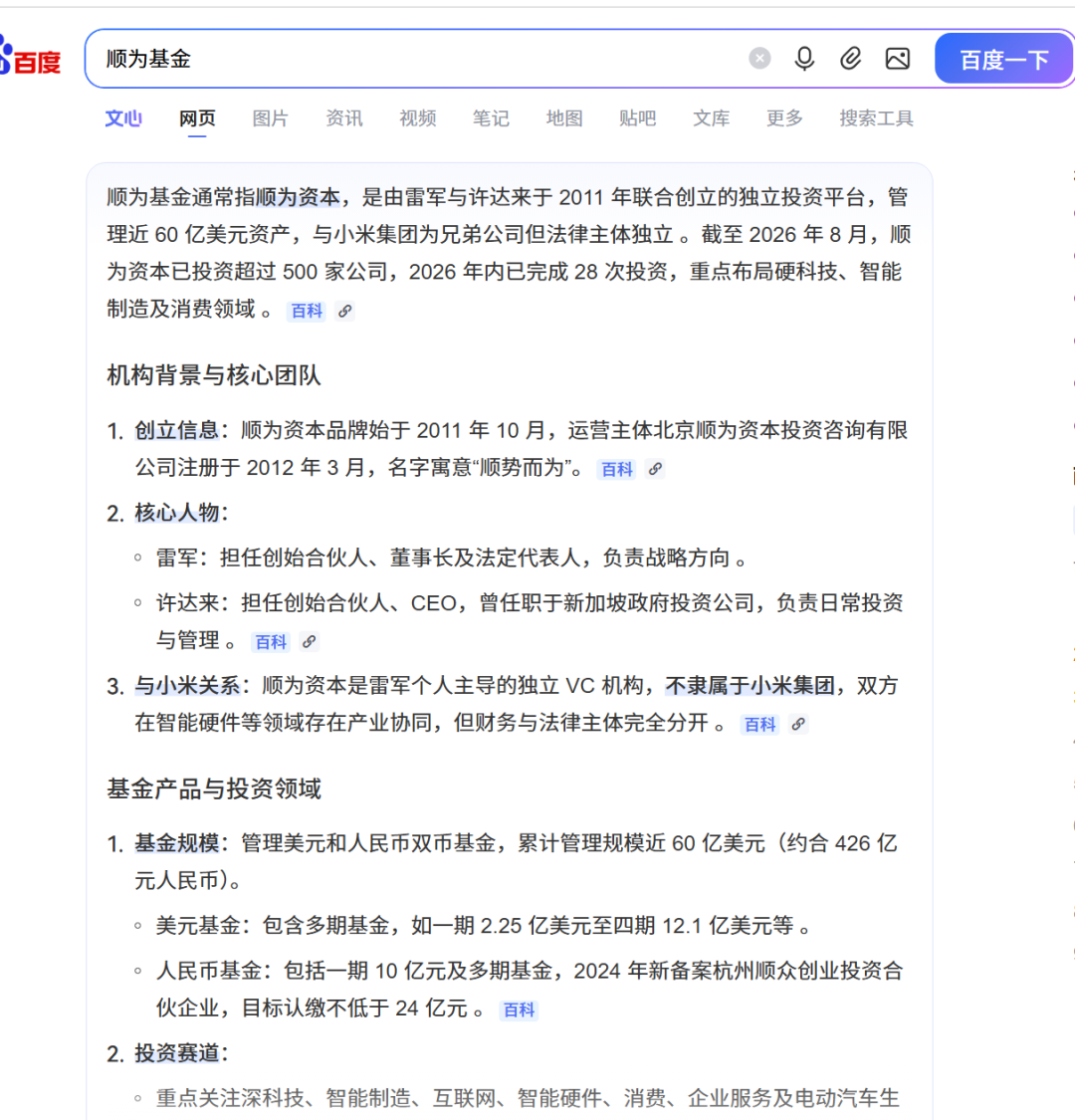Open 百科 source after 24 亿元
This screenshot has width=1075, height=1120.
tap(519, 1010)
